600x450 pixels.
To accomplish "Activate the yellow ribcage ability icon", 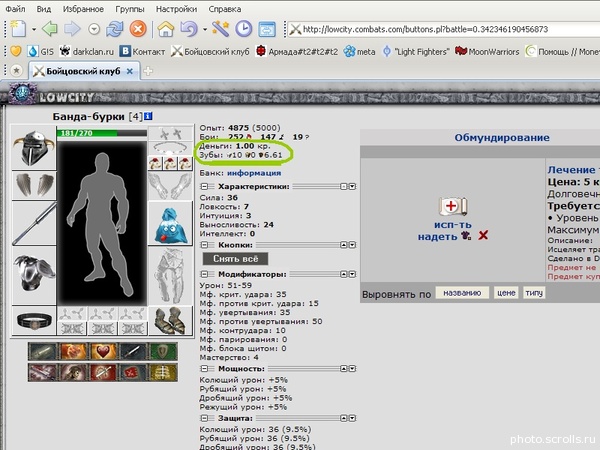I will point(163,372).
